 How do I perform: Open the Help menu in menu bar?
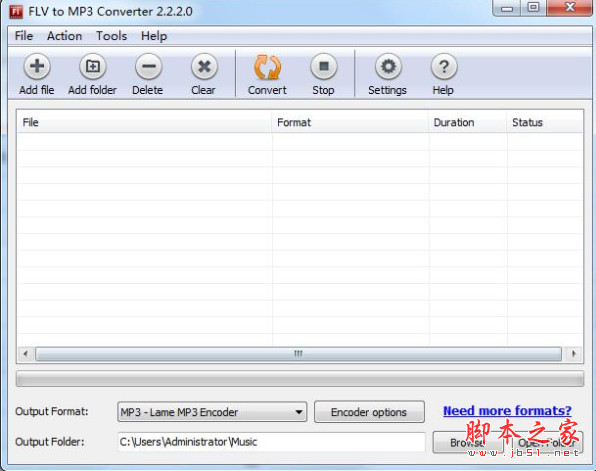[x=154, y=36]
